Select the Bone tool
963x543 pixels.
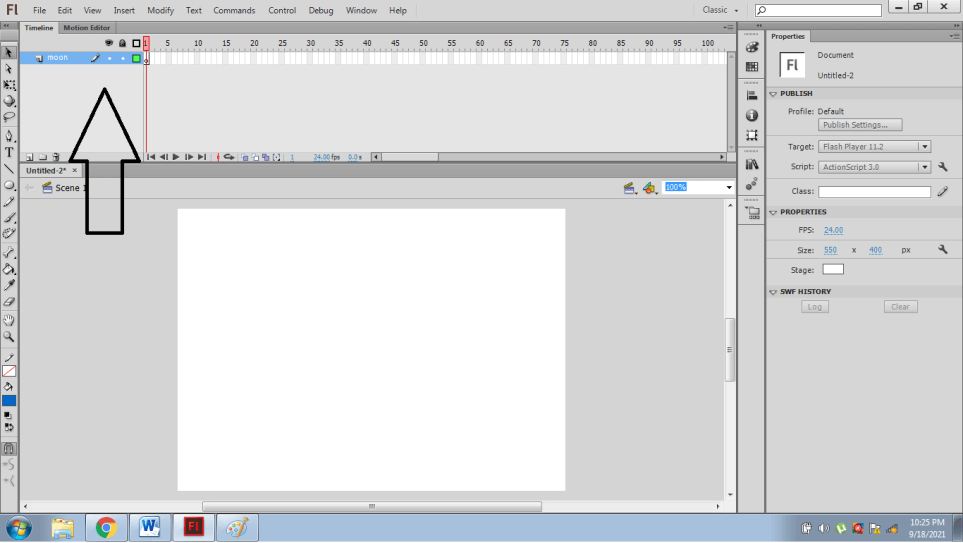click(9, 252)
